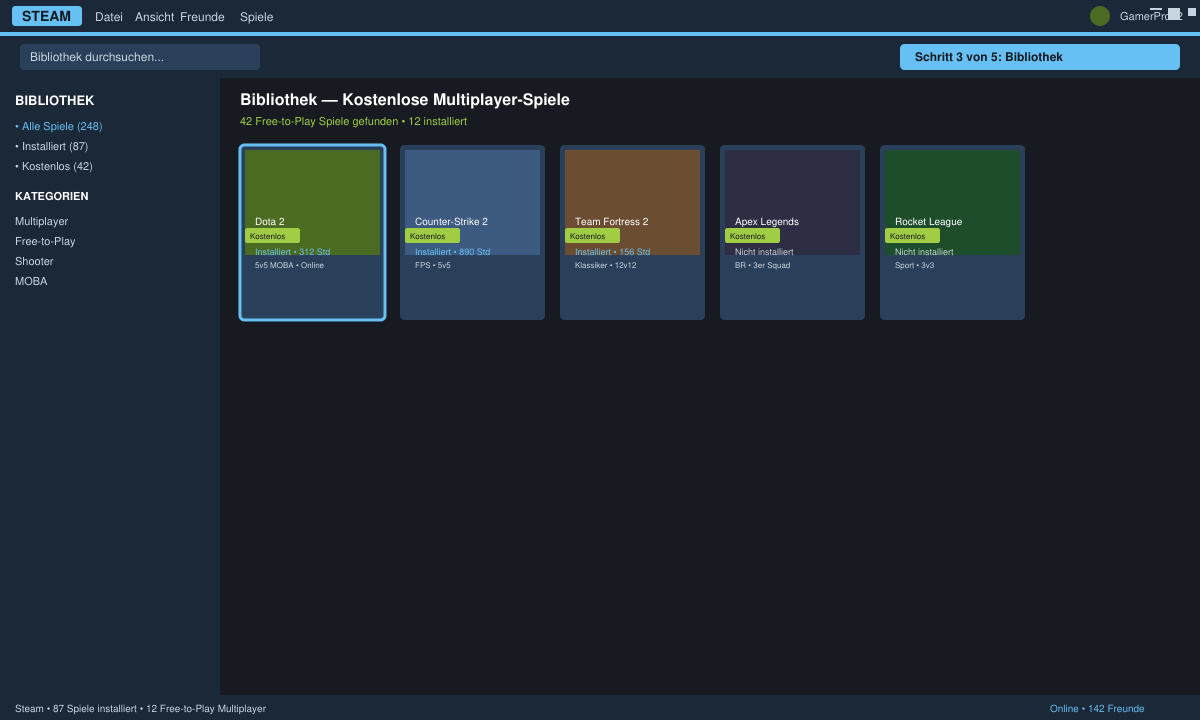
Task: Click the green user avatar icon
Action: [1100, 16]
